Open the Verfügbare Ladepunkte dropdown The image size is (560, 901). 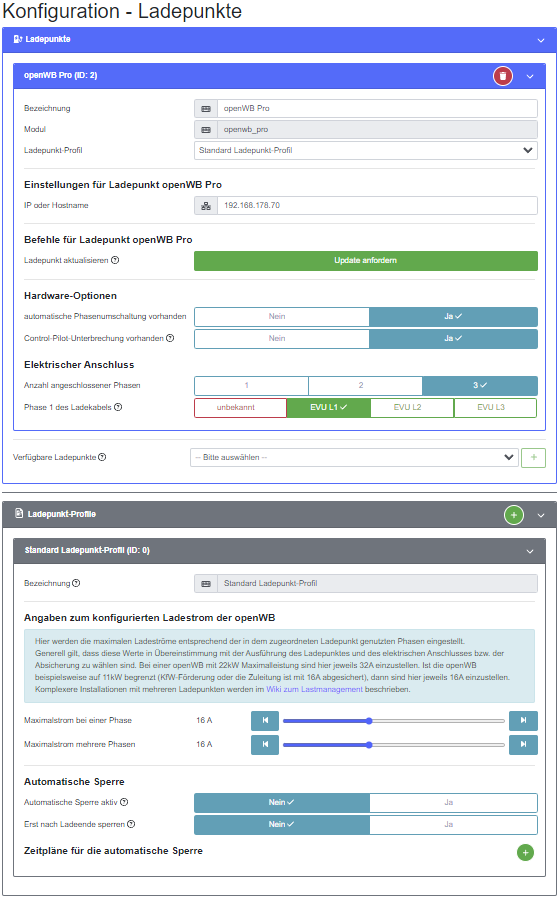point(354,458)
